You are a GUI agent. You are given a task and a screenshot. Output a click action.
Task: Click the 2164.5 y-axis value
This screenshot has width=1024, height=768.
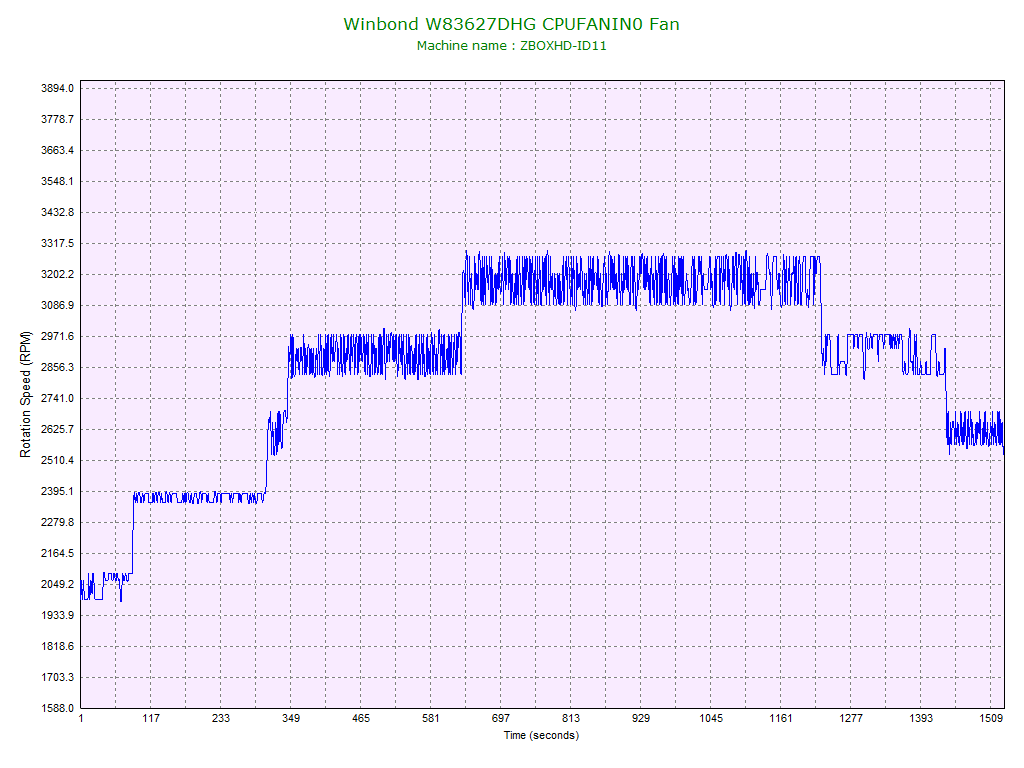point(57,553)
